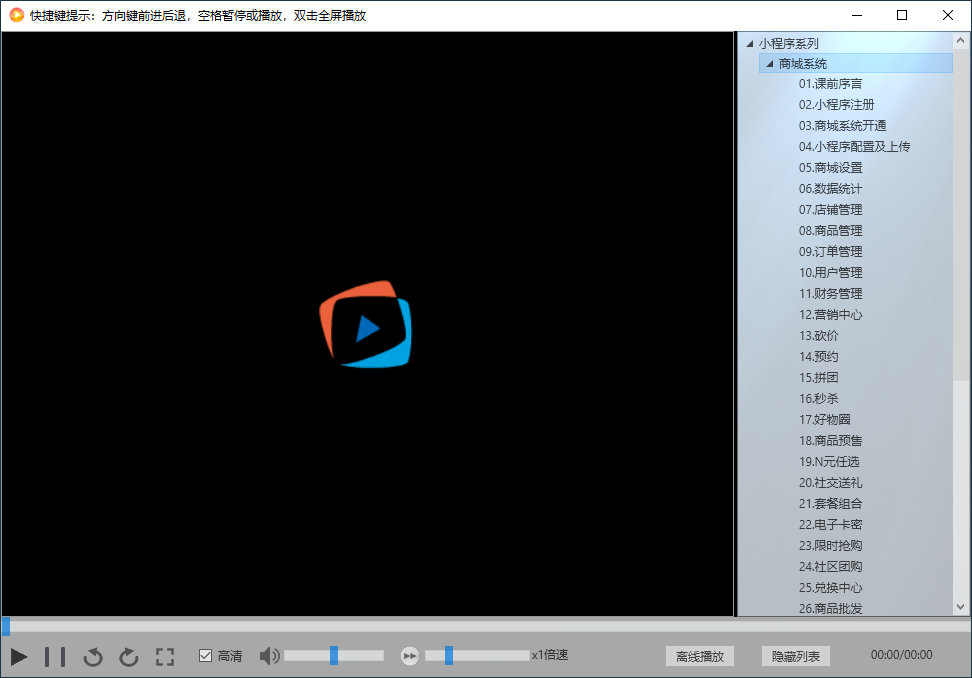The image size is (972, 678).
Task: Click the video progress bar handle
Action: pyautogui.click(x=6, y=626)
